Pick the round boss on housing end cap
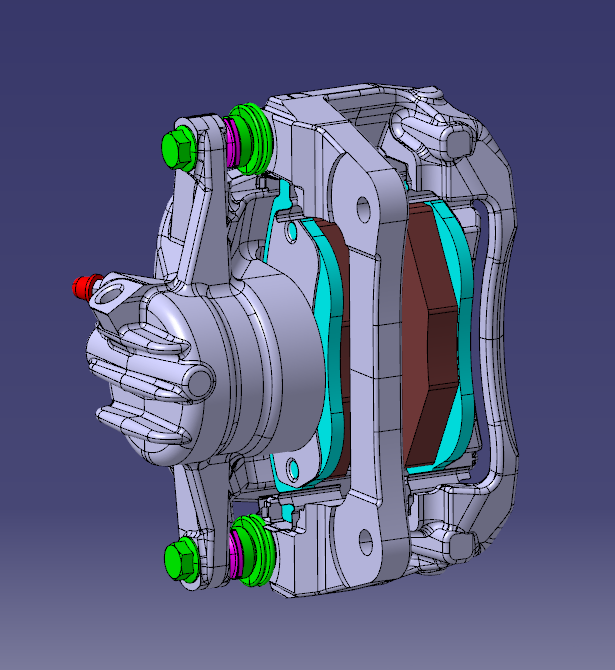615x670 pixels. (199, 382)
